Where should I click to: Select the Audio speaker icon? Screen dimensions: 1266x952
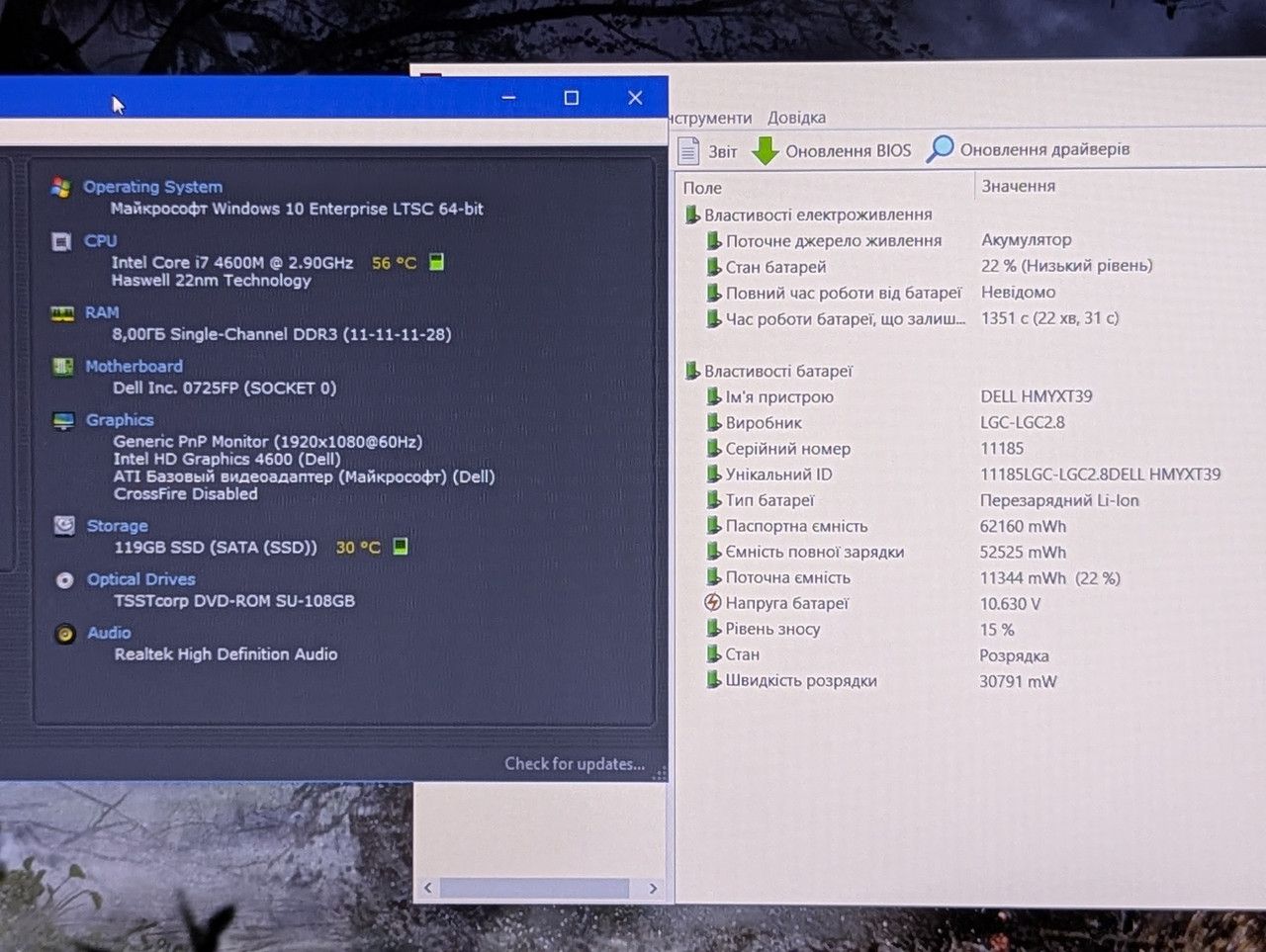(66, 634)
